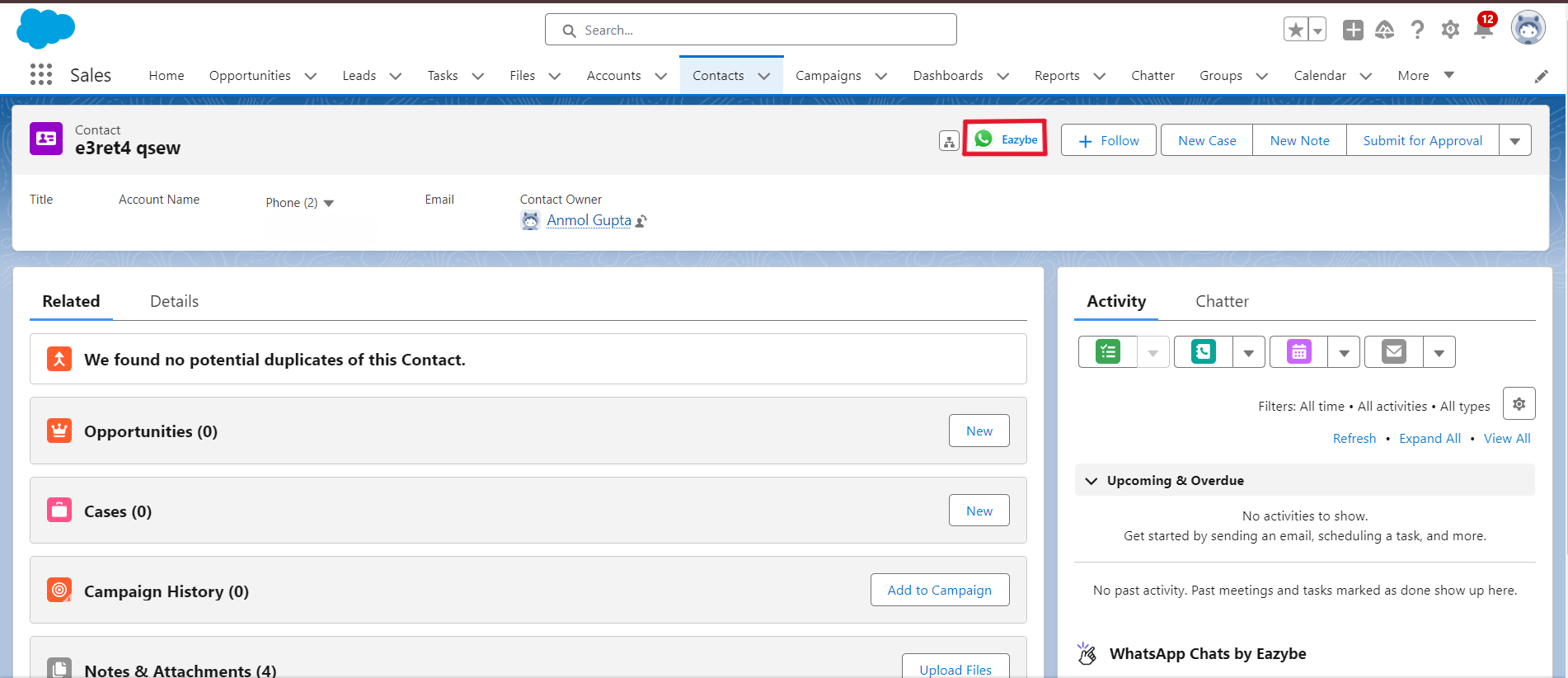
Task: Expand the Contacts tab chevron
Action: 764,76
